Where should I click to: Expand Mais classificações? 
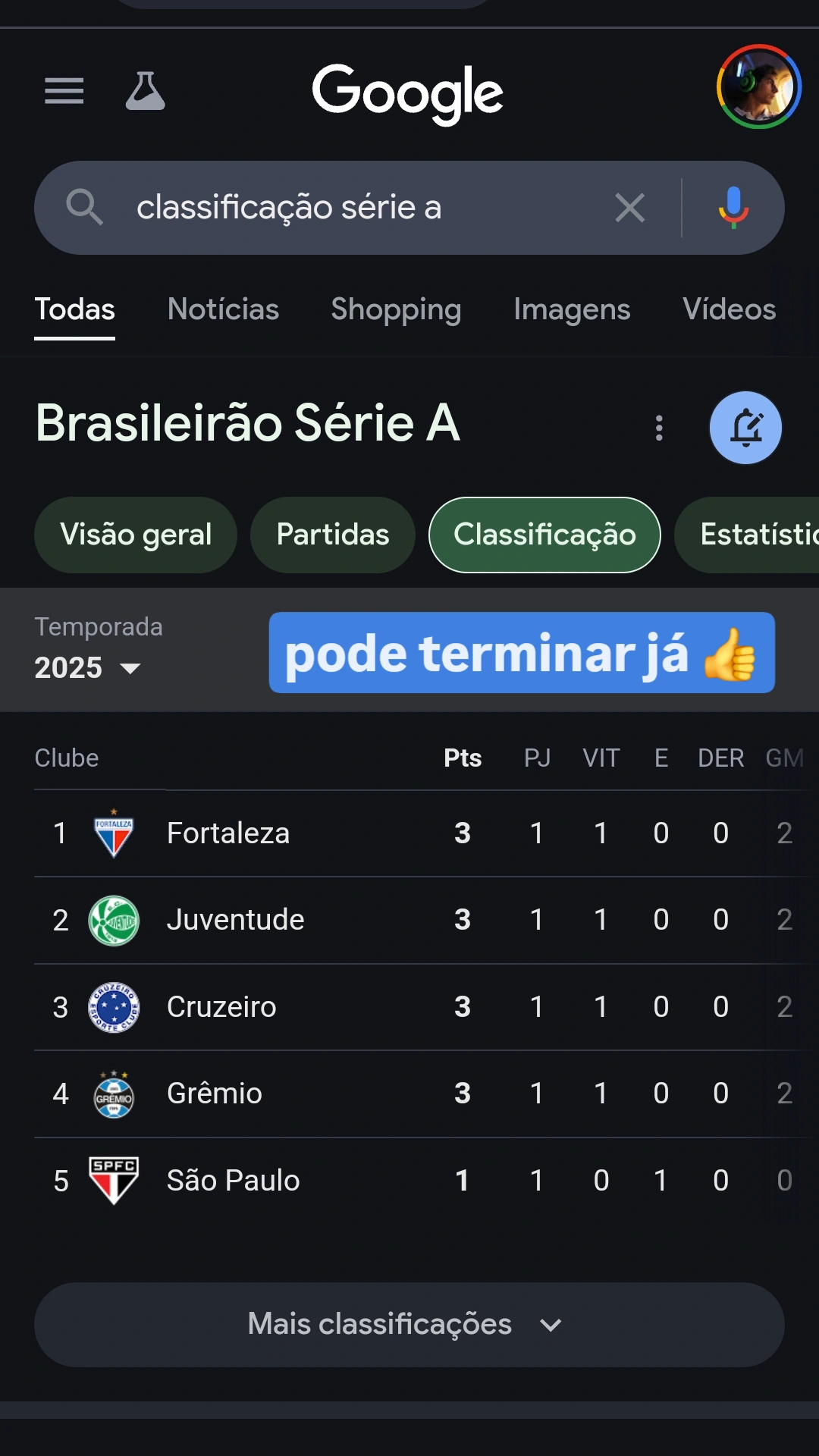pyautogui.click(x=409, y=1325)
